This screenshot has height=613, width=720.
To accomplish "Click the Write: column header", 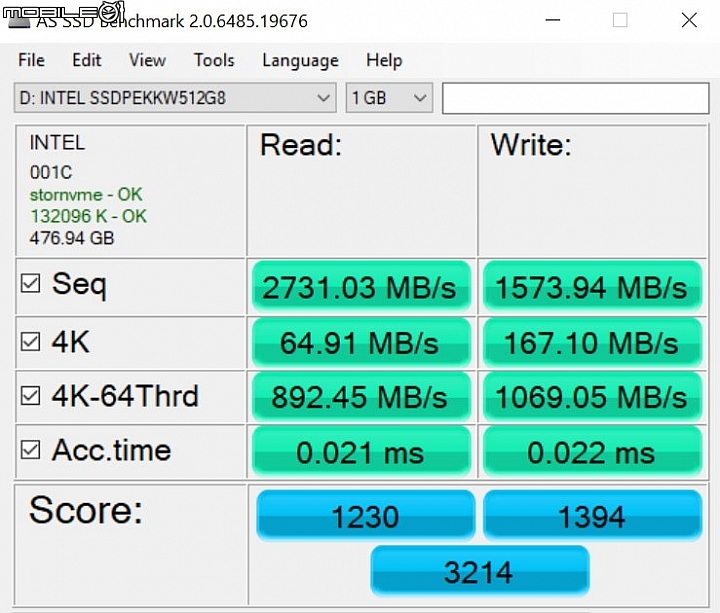I will click(531, 145).
